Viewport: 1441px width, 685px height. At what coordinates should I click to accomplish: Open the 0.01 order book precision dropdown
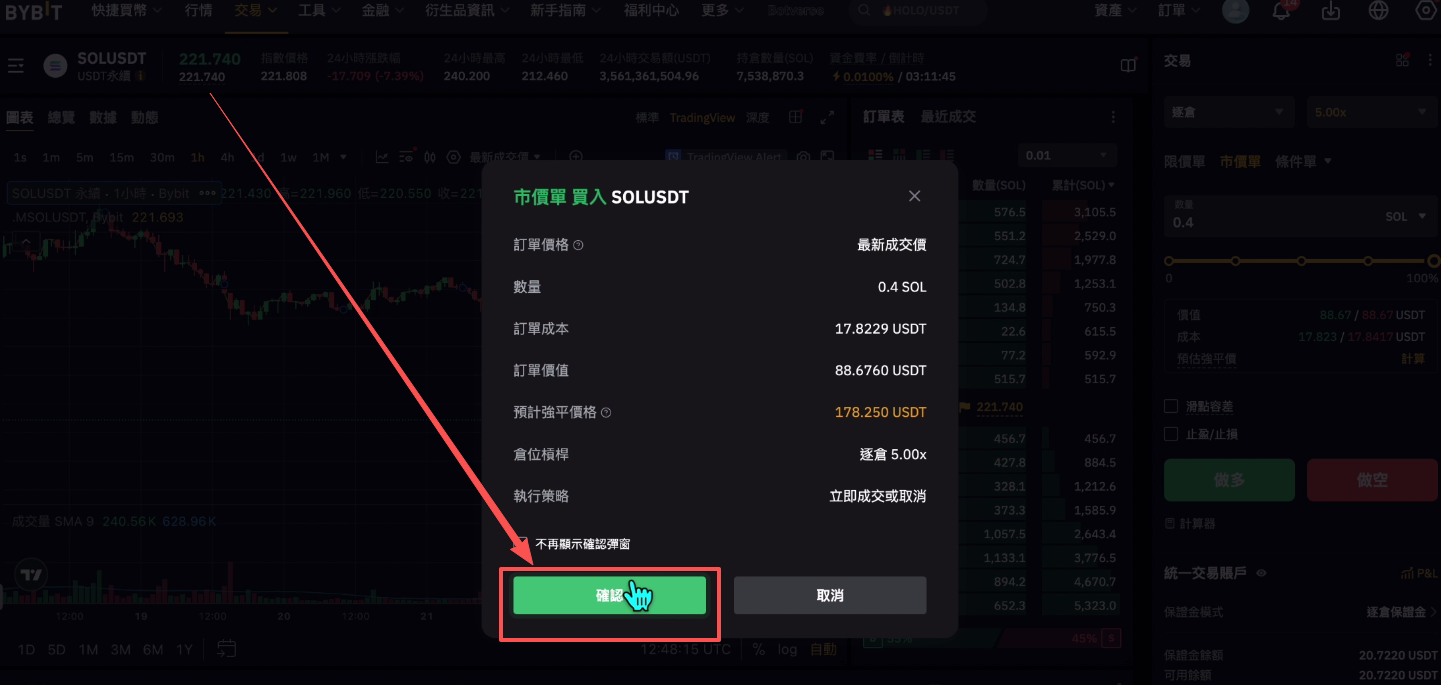pos(1067,155)
